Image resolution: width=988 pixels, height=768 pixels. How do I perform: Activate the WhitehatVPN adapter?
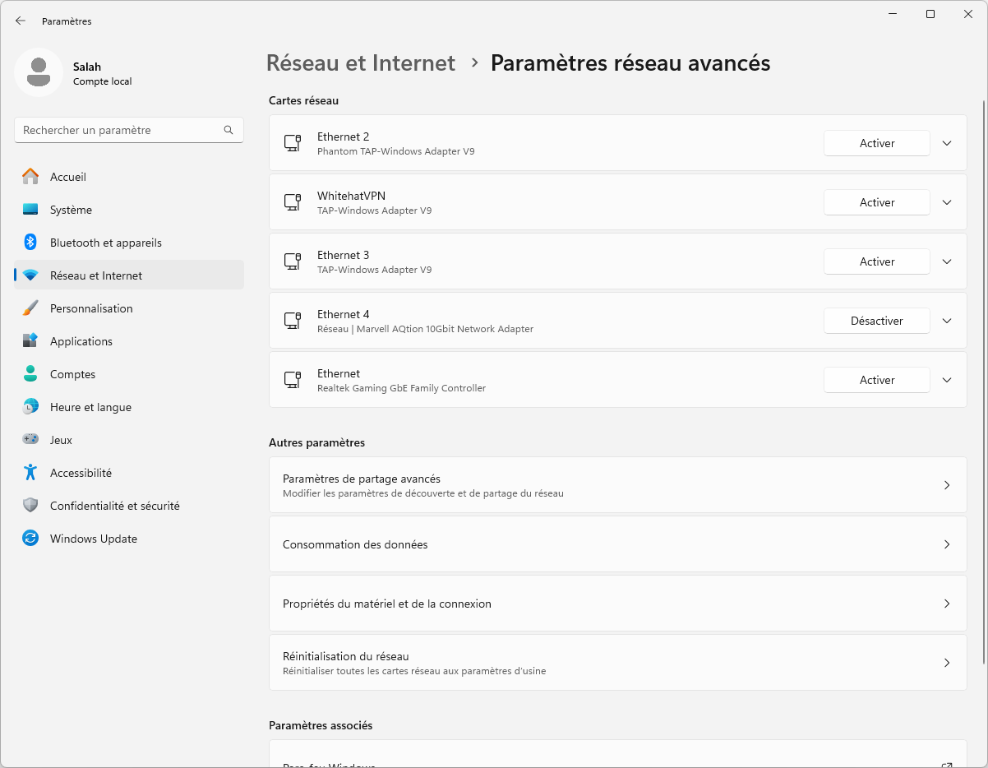(876, 202)
